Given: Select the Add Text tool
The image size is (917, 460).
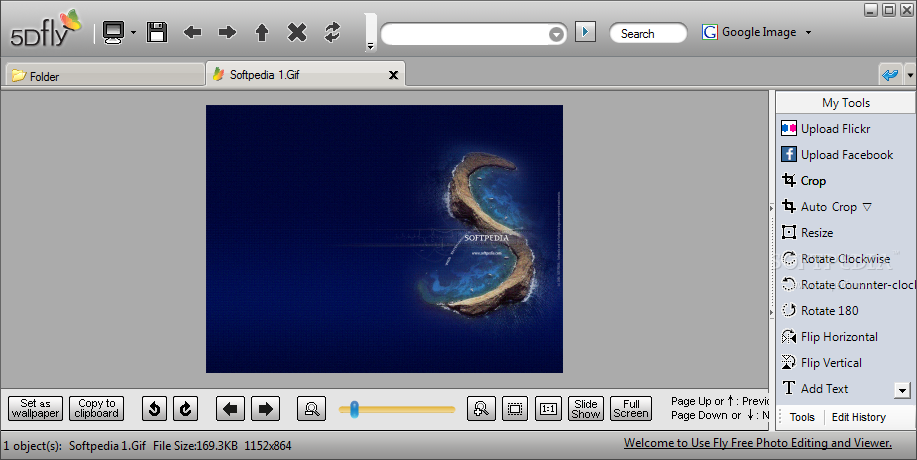Looking at the screenshot, I should pos(815,389).
